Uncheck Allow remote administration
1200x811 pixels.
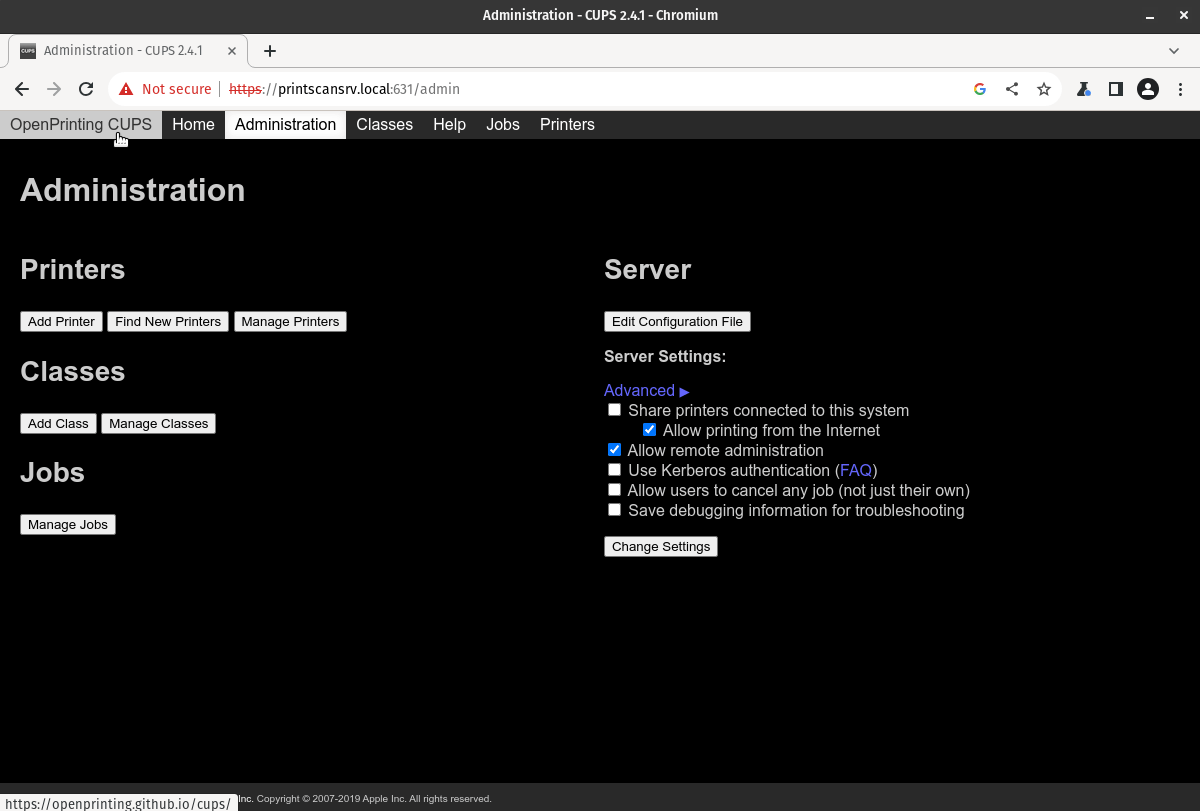(x=614, y=450)
